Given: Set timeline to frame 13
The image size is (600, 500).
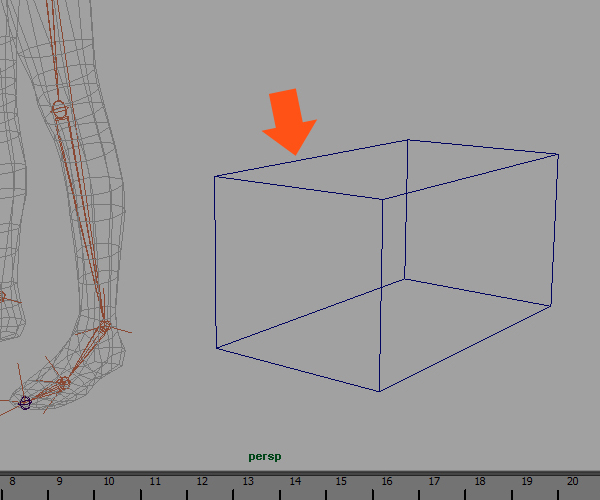Looking at the screenshot, I should pyautogui.click(x=248, y=481).
